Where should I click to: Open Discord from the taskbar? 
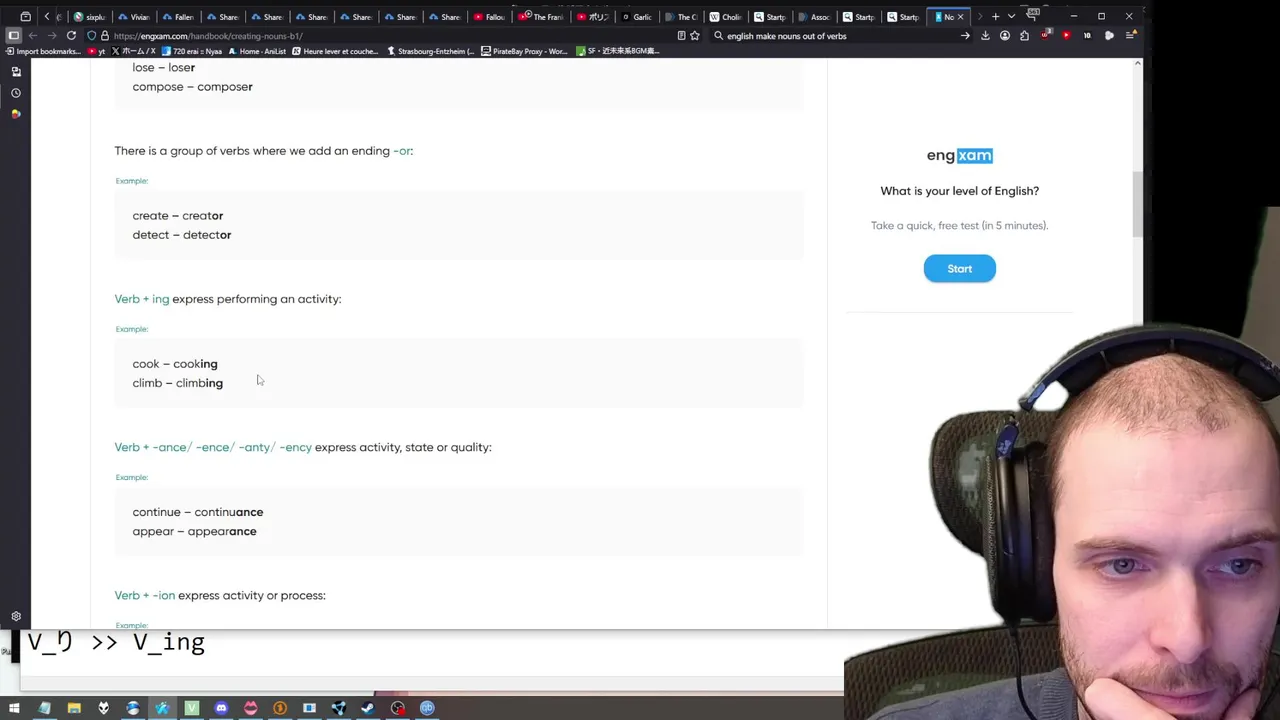tap(221, 708)
